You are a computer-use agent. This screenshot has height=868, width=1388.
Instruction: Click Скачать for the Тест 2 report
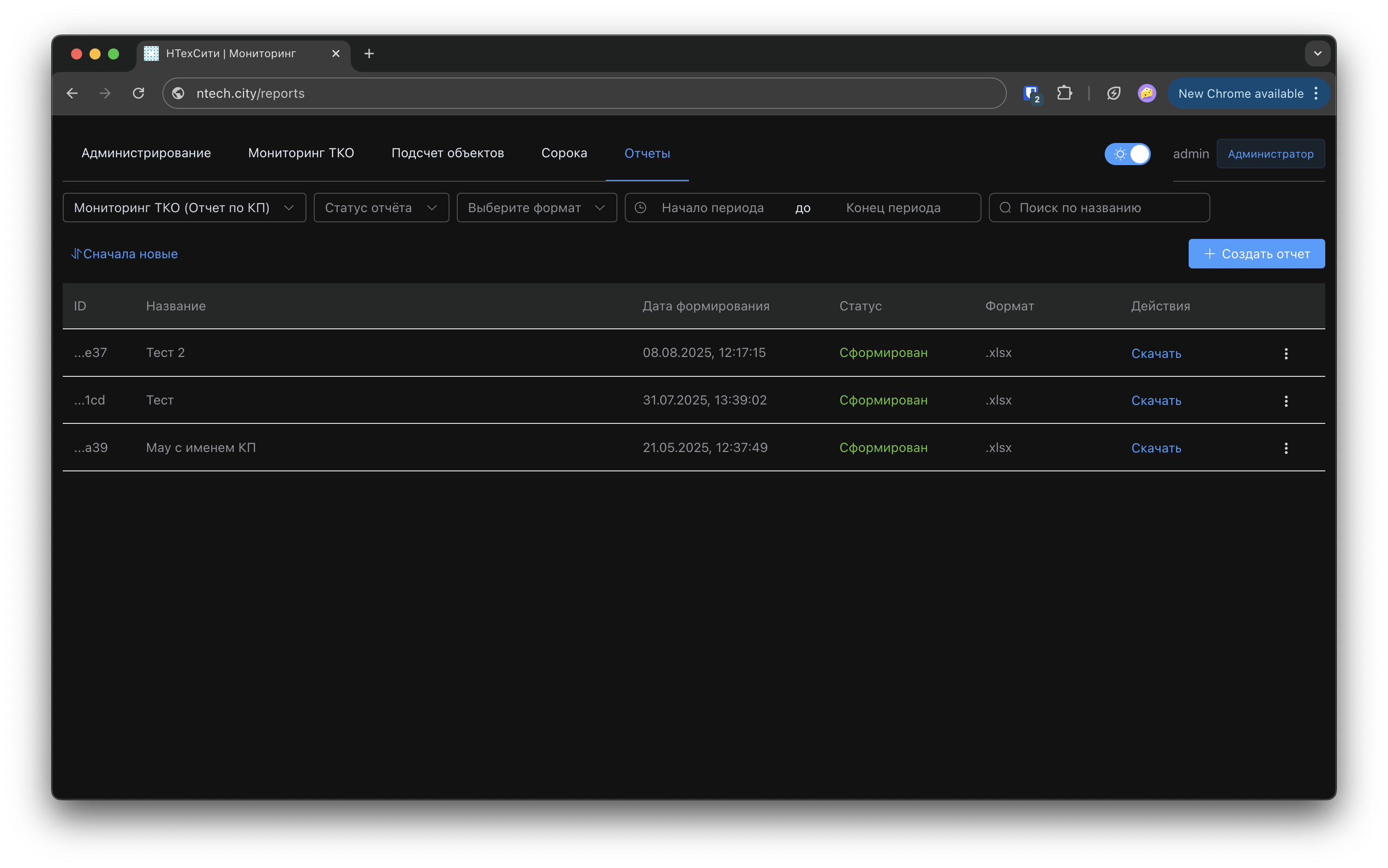point(1155,354)
